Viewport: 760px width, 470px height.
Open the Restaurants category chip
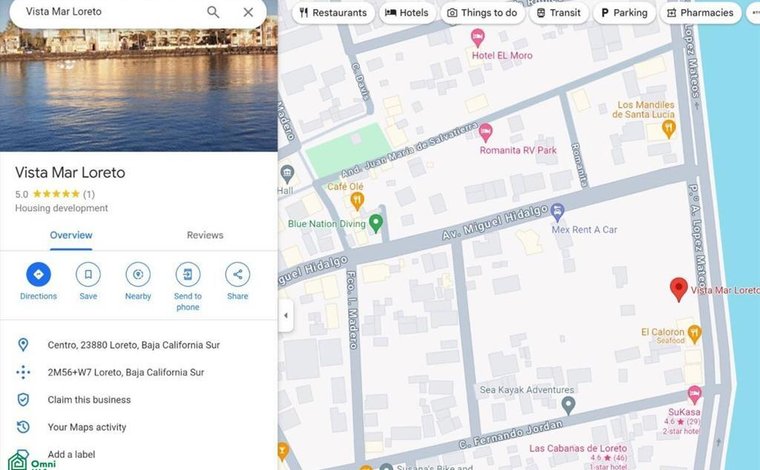333,13
